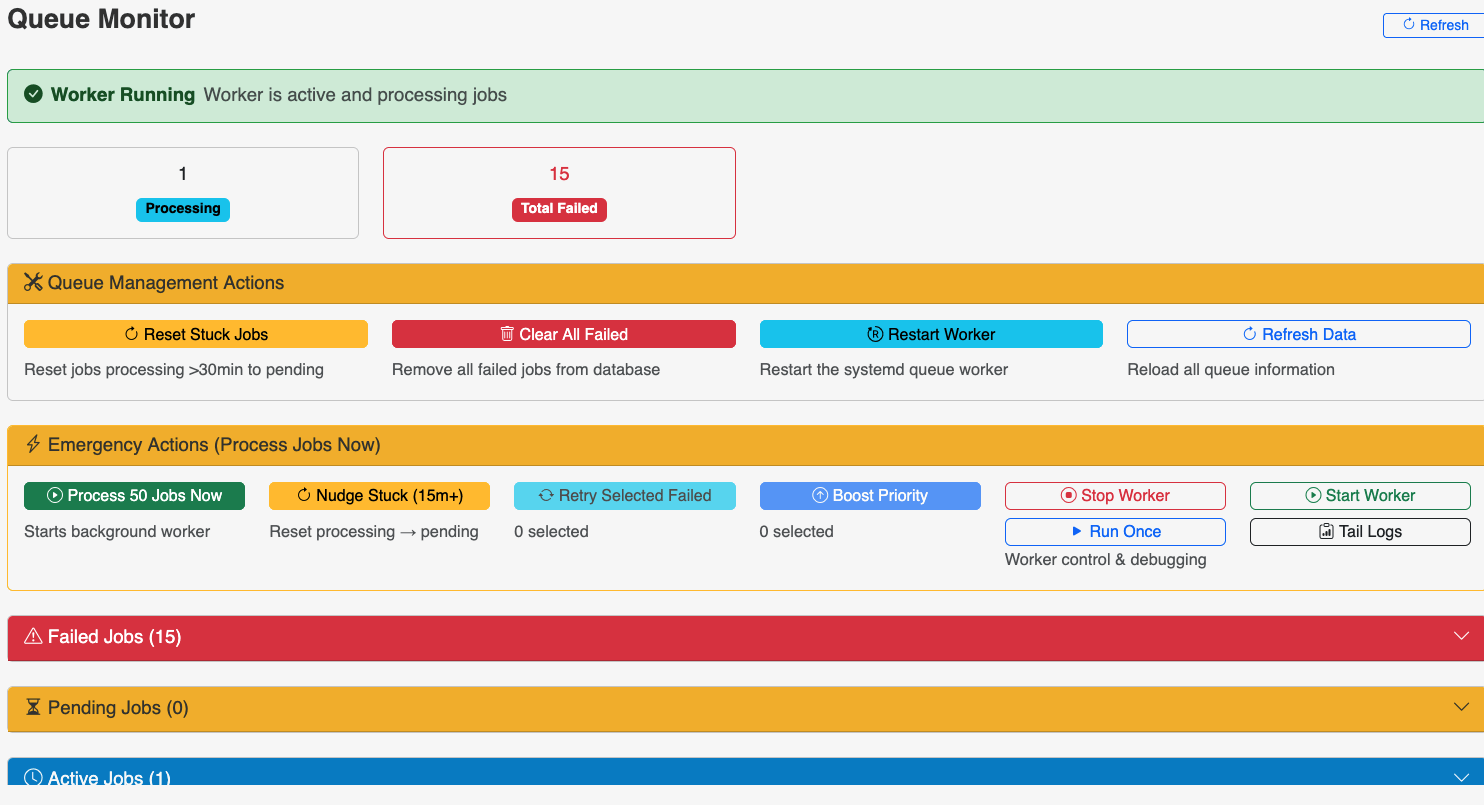Click the Restart Worker circular icon
Image resolution: width=1484 pixels, height=805 pixels.
875,334
